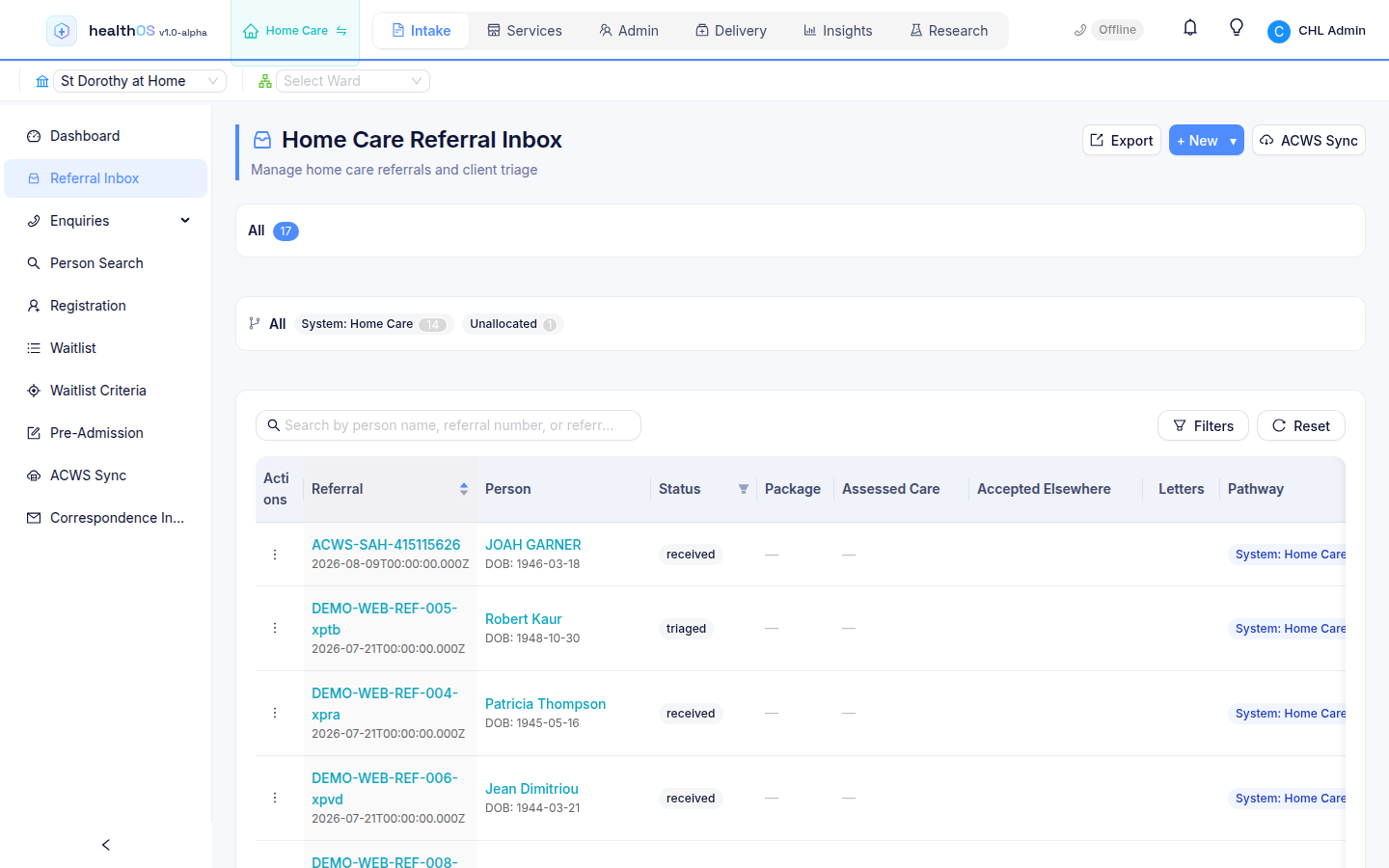Filter by Unallocated pathway chip
The width and height of the screenshot is (1389, 868).
pyautogui.click(x=513, y=324)
